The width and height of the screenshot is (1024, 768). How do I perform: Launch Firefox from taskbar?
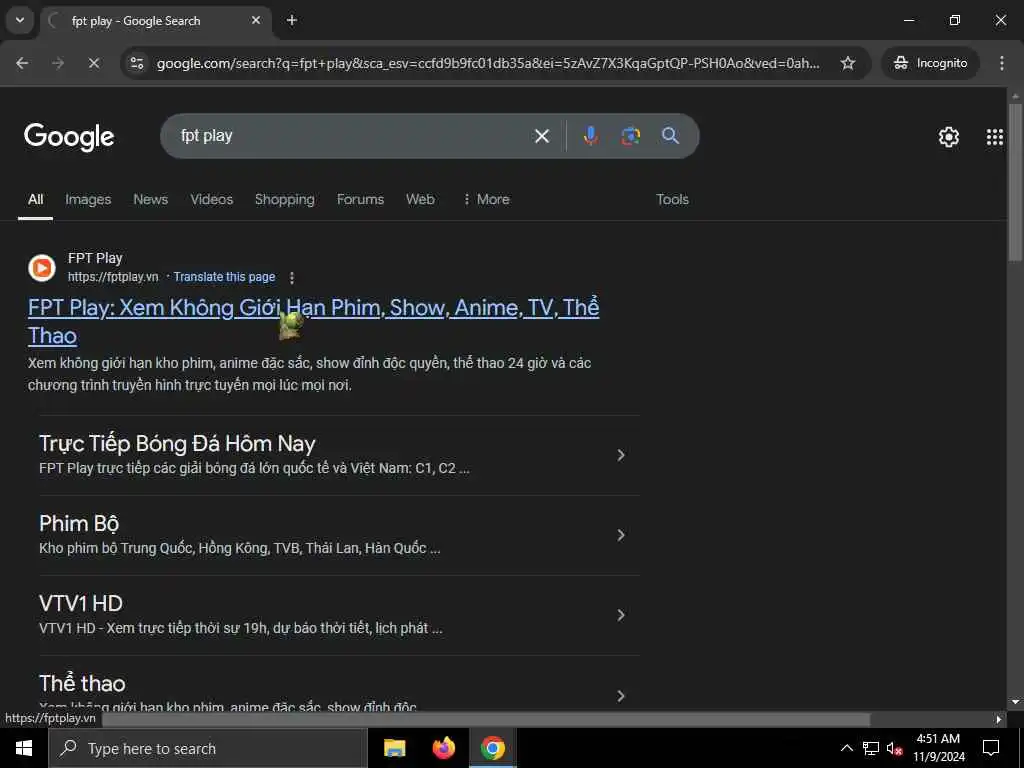click(443, 748)
